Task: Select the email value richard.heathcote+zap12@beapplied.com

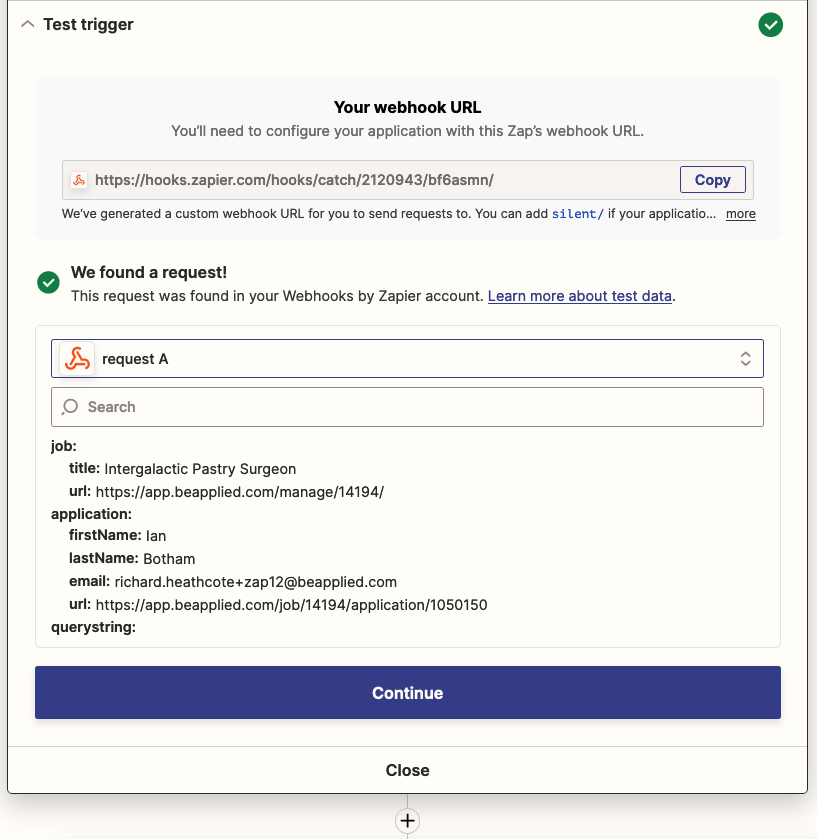Action: pyautogui.click(x=256, y=582)
